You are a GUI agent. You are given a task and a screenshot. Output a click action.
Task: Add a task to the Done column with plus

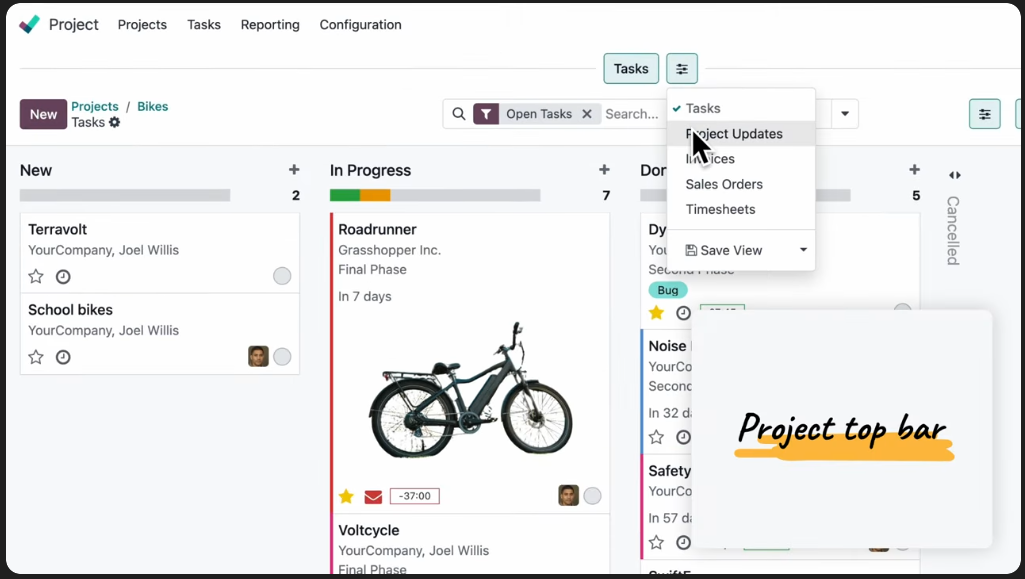coord(914,170)
